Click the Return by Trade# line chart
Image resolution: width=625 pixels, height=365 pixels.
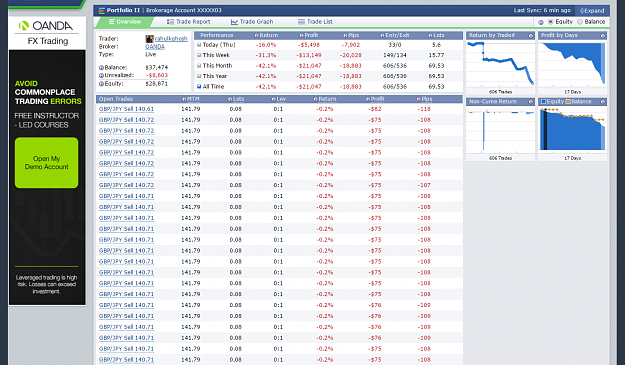[x=500, y=64]
